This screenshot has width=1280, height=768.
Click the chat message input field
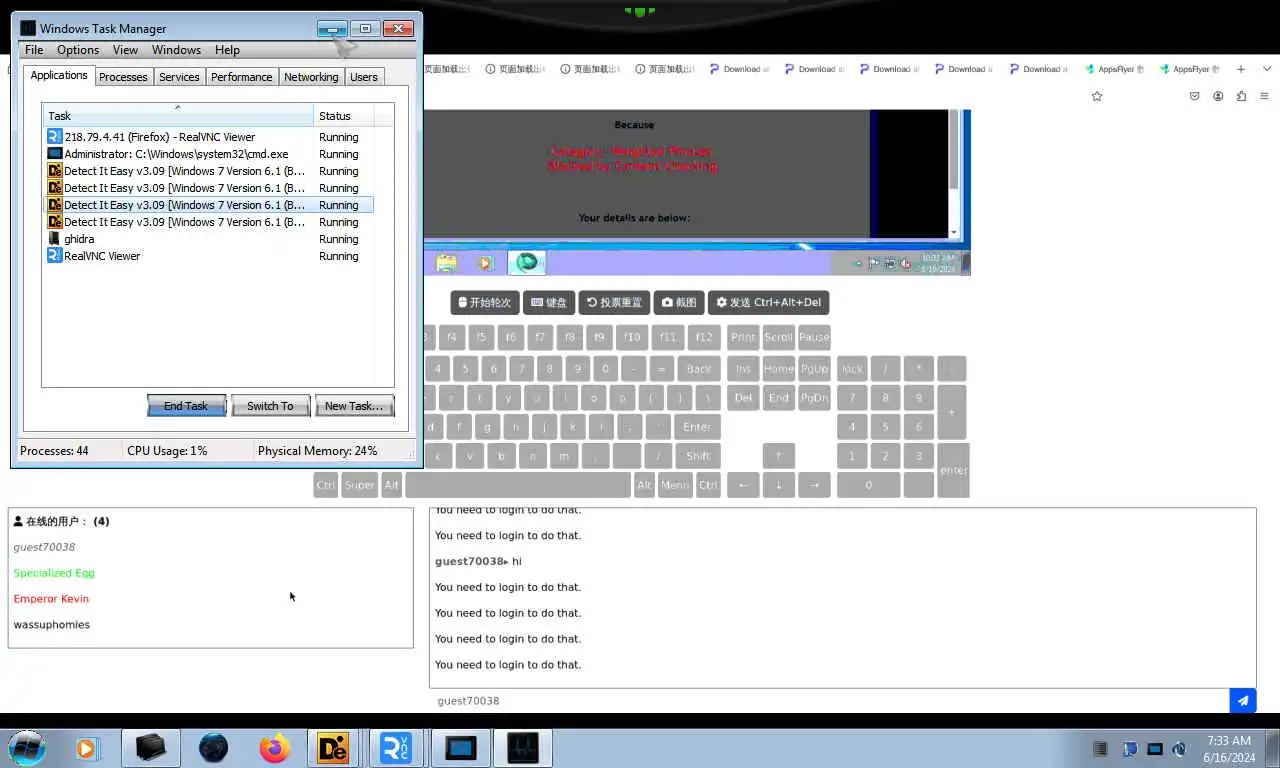point(829,701)
